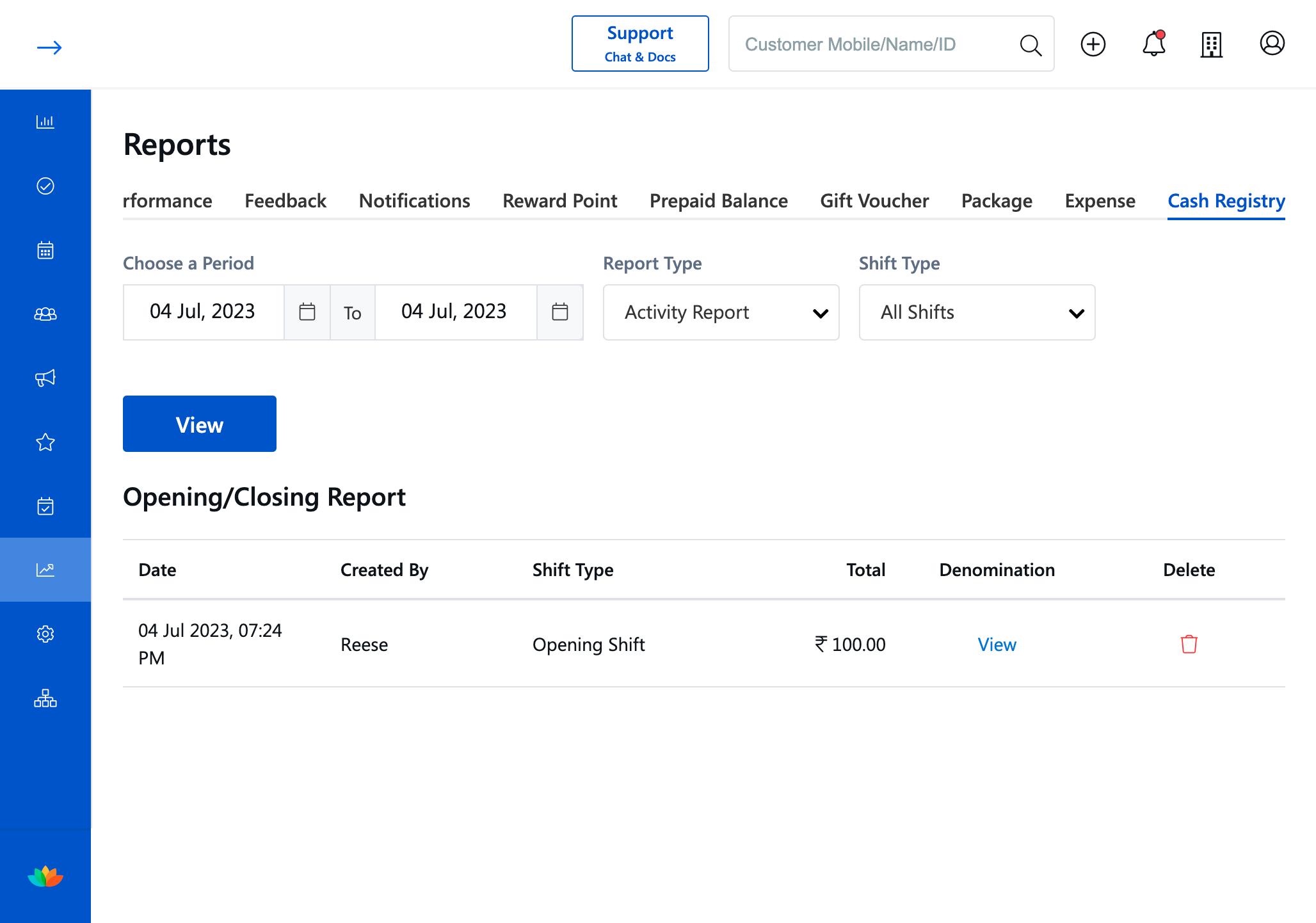Open start date calendar picker icon
Image resolution: width=1316 pixels, height=923 pixels.
tap(307, 312)
